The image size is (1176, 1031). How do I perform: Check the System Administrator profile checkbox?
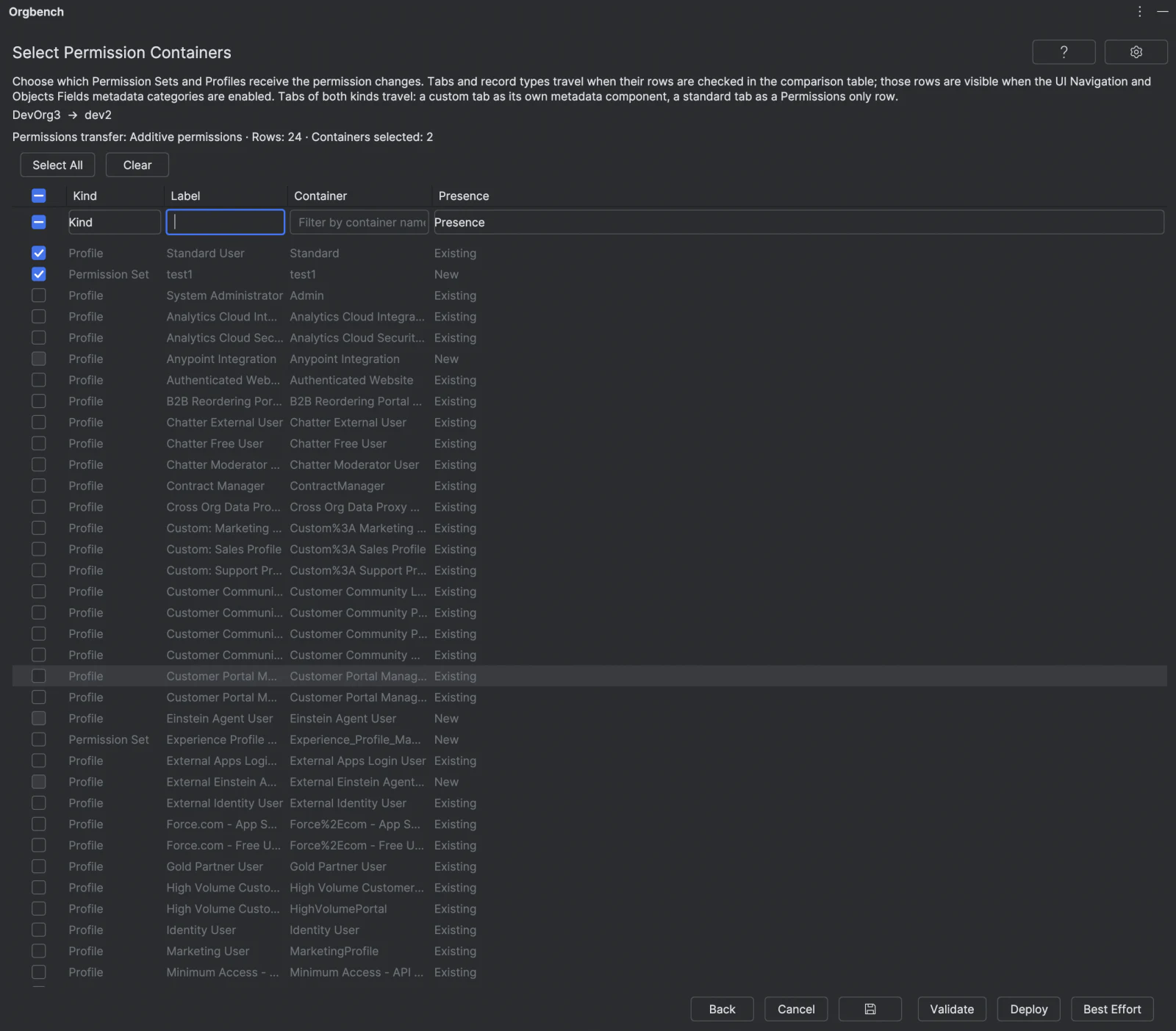point(39,295)
